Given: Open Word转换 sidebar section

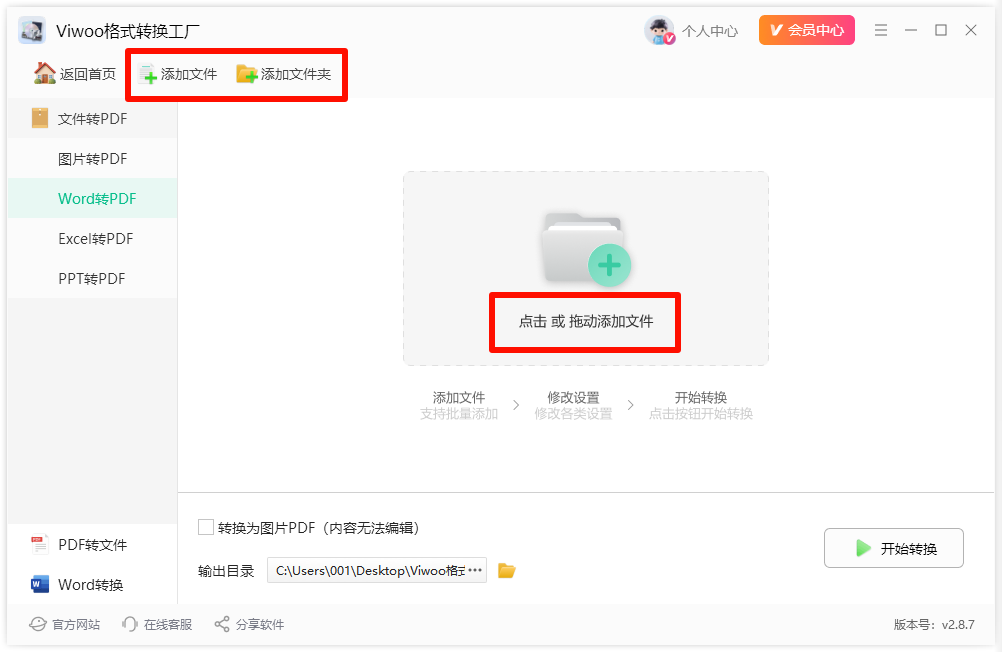Looking at the screenshot, I should tap(92, 584).
